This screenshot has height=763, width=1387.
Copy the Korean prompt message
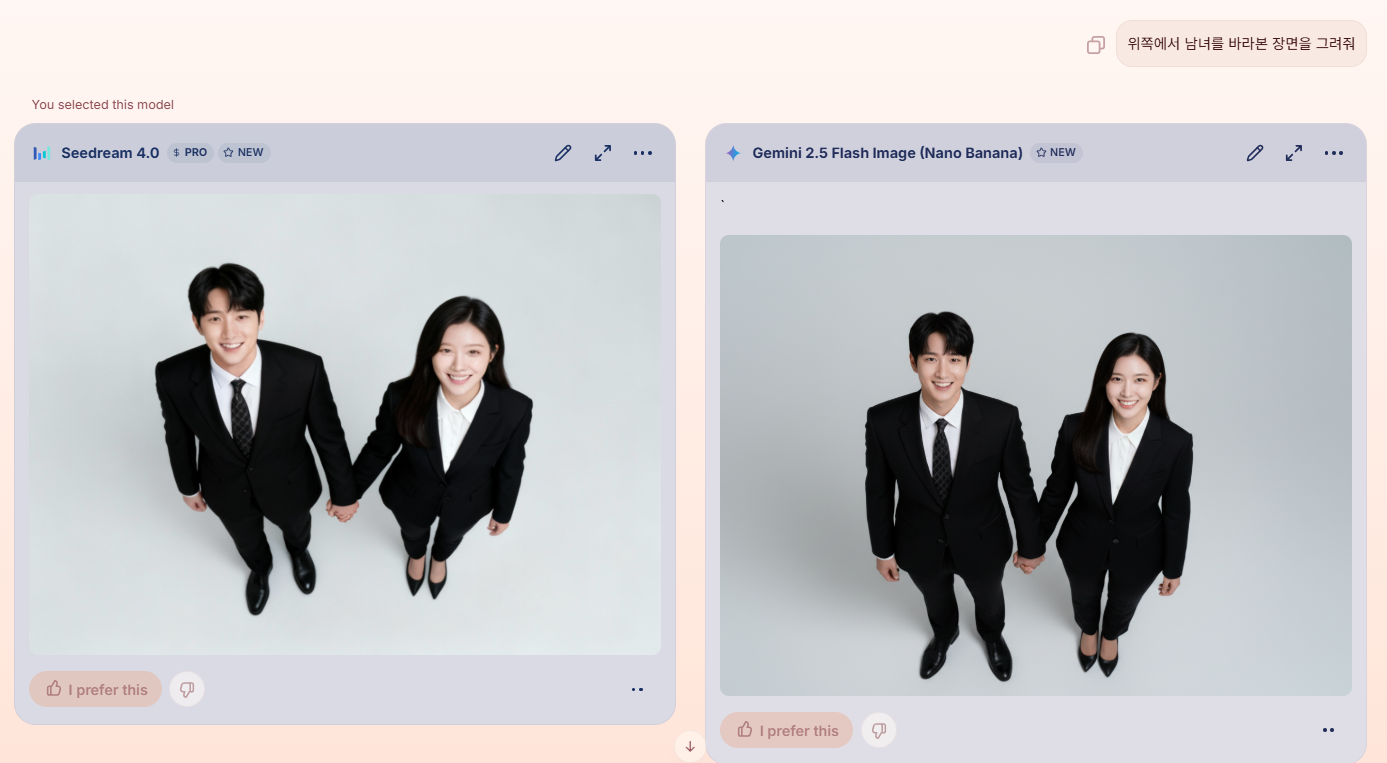tap(1095, 45)
